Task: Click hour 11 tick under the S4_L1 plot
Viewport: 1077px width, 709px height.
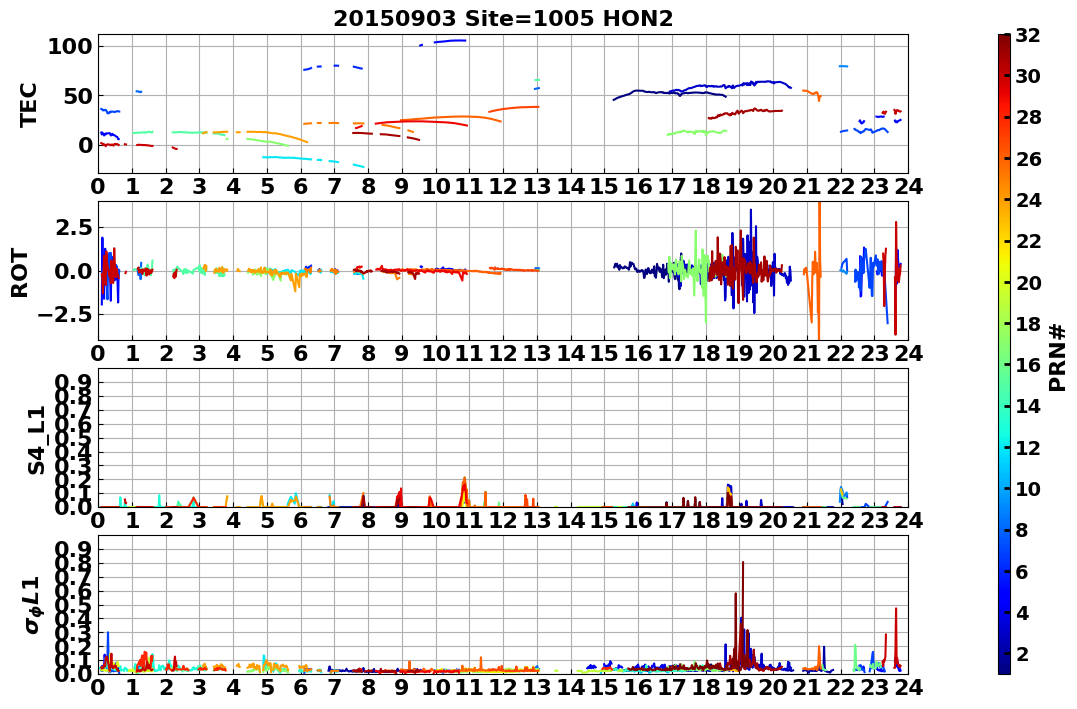Action: 470,520
